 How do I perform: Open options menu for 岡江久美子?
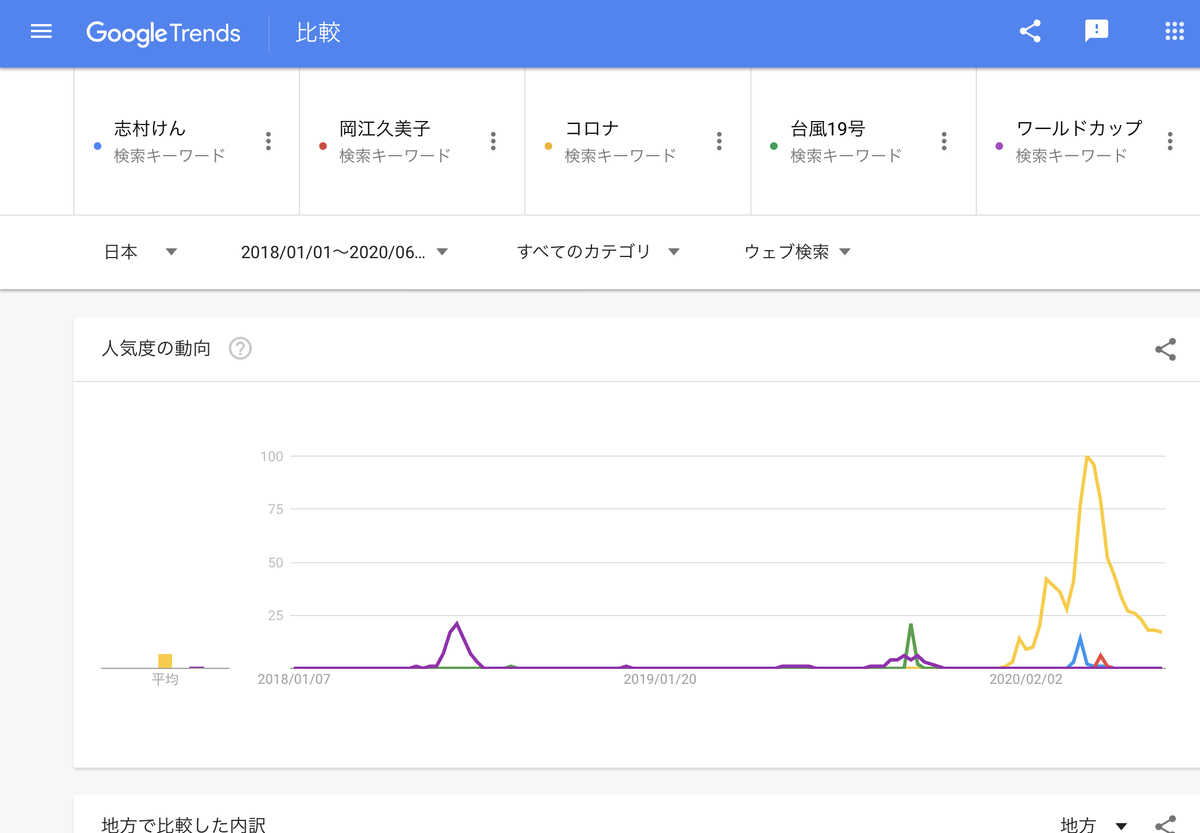pyautogui.click(x=493, y=141)
